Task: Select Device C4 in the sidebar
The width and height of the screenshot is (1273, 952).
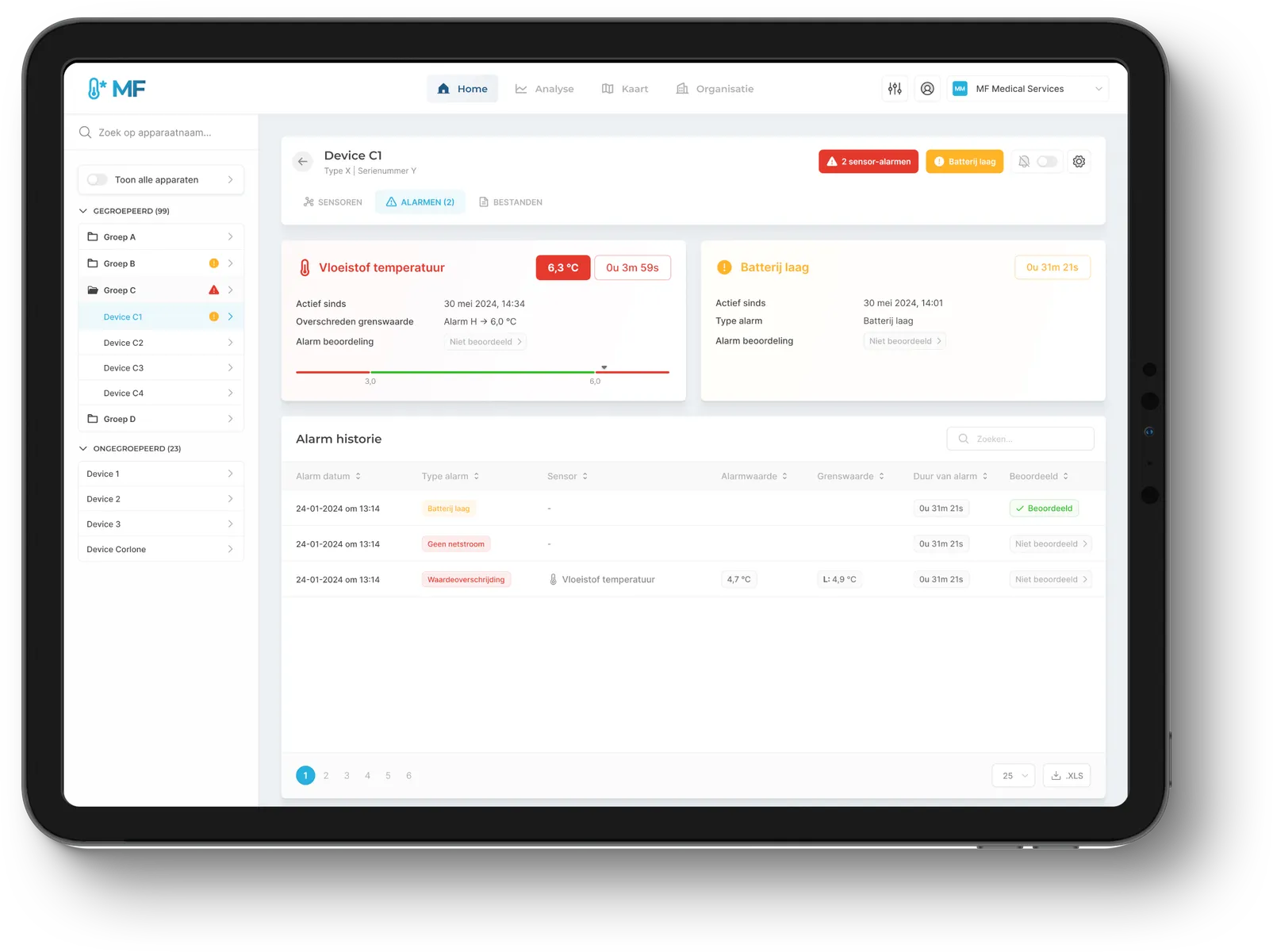Action: pyautogui.click(x=161, y=393)
